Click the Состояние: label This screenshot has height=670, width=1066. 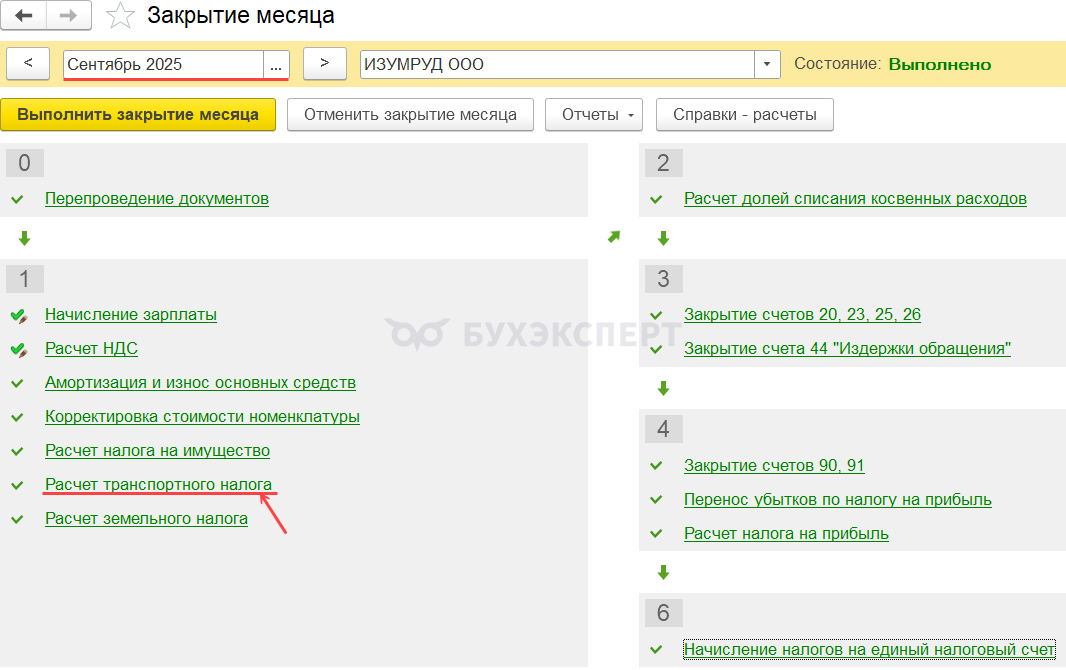pyautogui.click(x=838, y=64)
